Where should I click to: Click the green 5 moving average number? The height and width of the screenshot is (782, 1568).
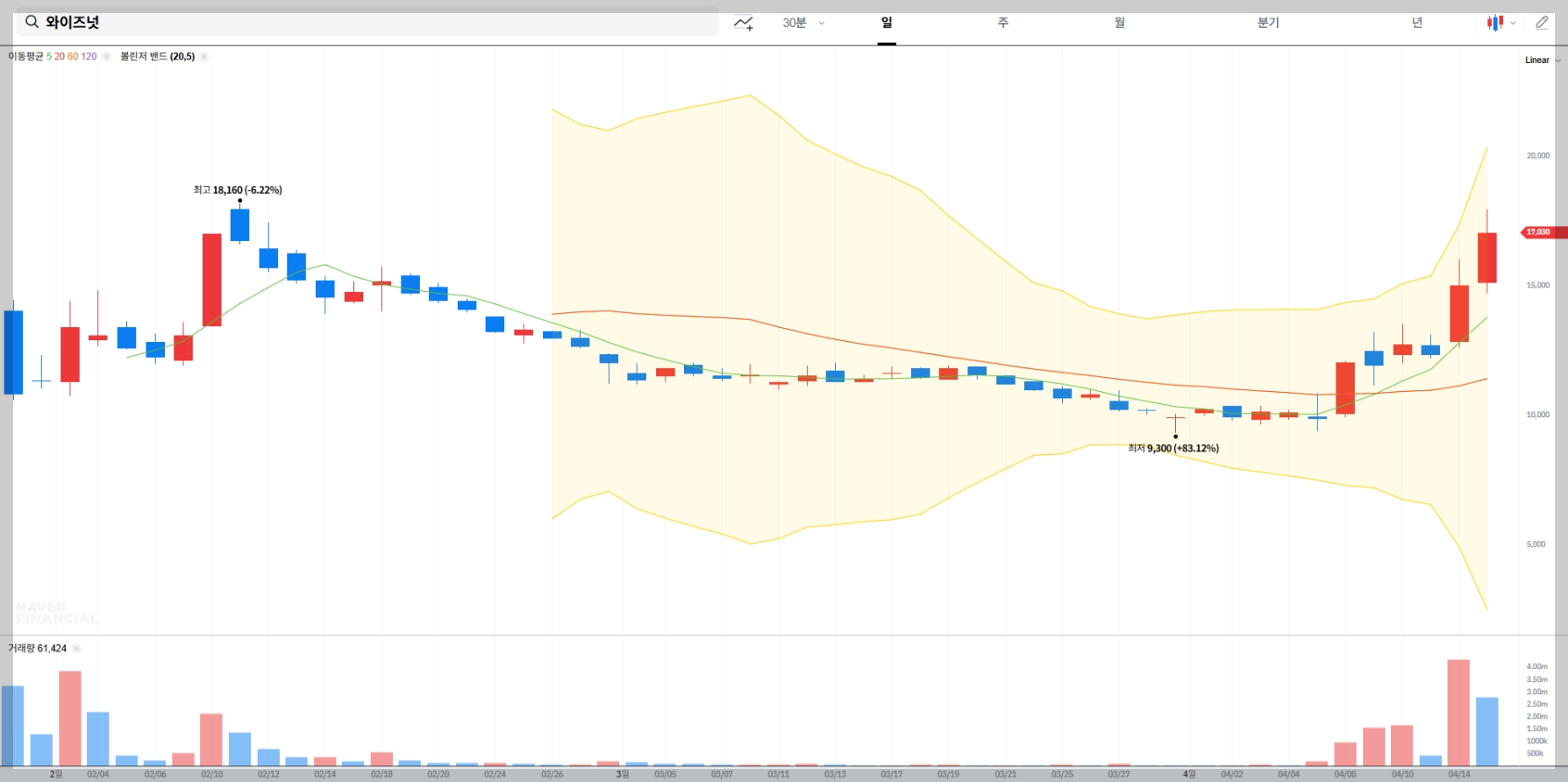click(x=49, y=56)
